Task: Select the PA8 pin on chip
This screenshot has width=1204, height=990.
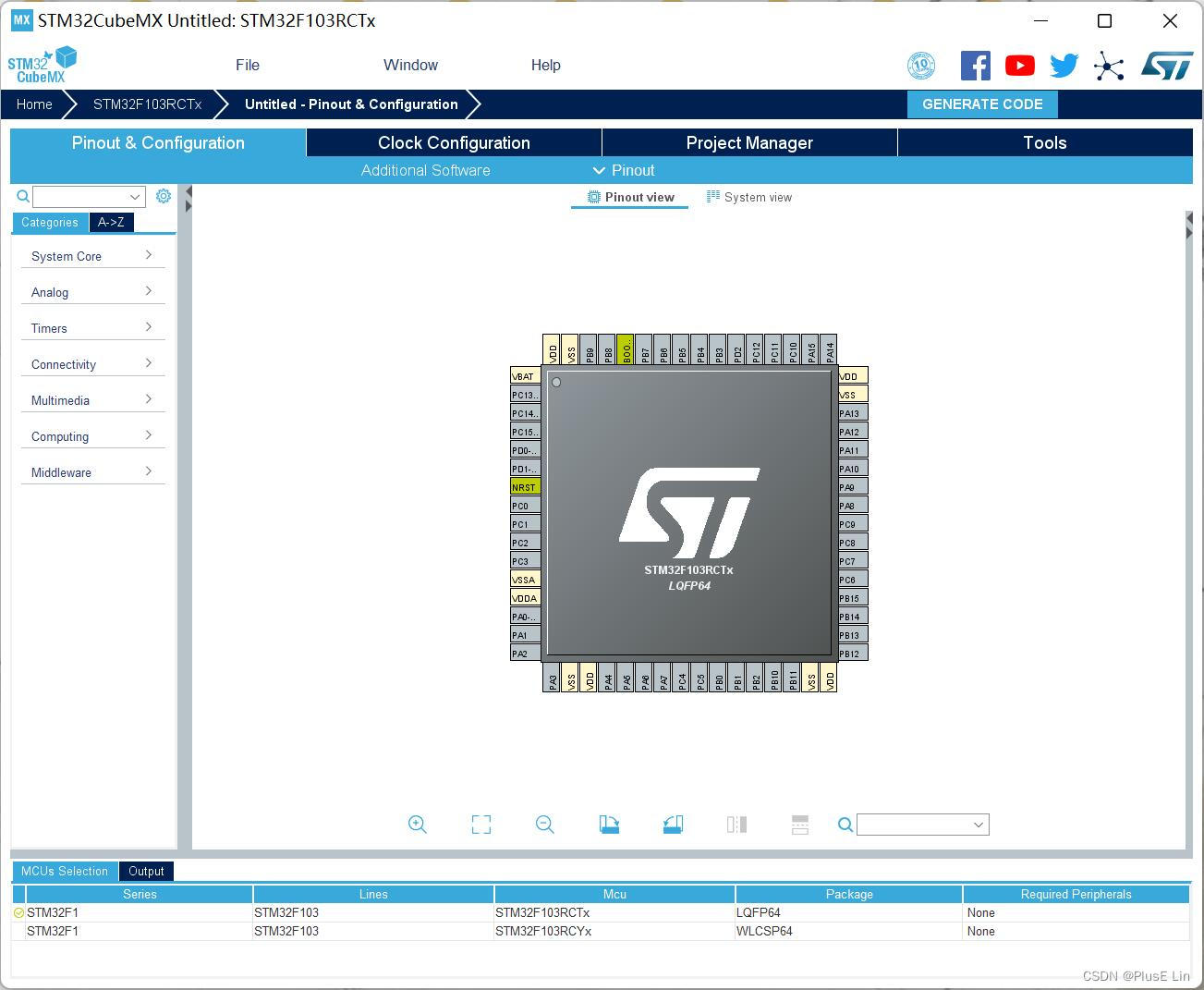Action: pyautogui.click(x=853, y=506)
